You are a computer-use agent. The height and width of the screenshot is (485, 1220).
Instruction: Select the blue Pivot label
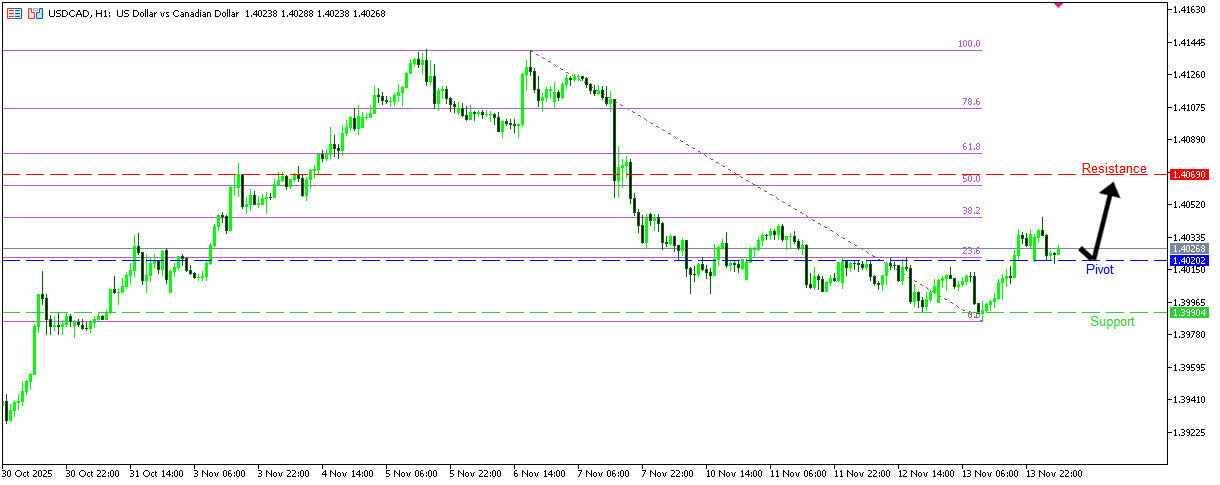coord(1099,270)
